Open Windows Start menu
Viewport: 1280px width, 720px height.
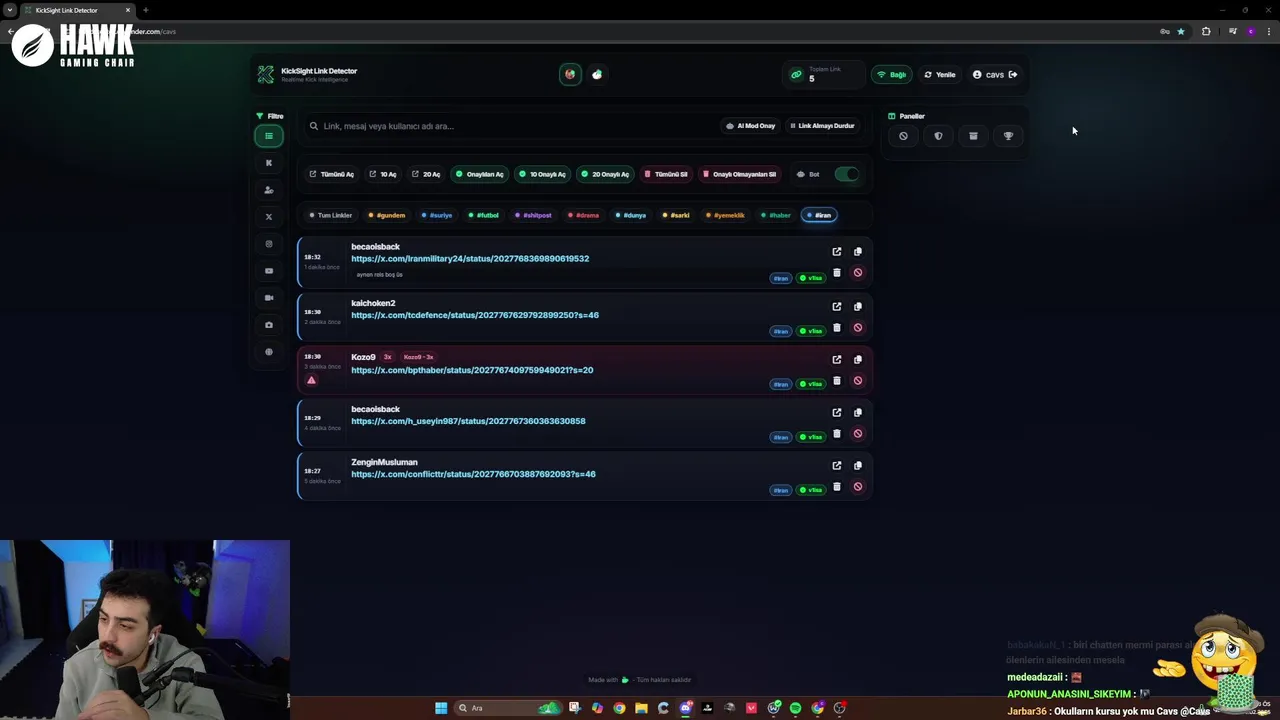coord(441,708)
